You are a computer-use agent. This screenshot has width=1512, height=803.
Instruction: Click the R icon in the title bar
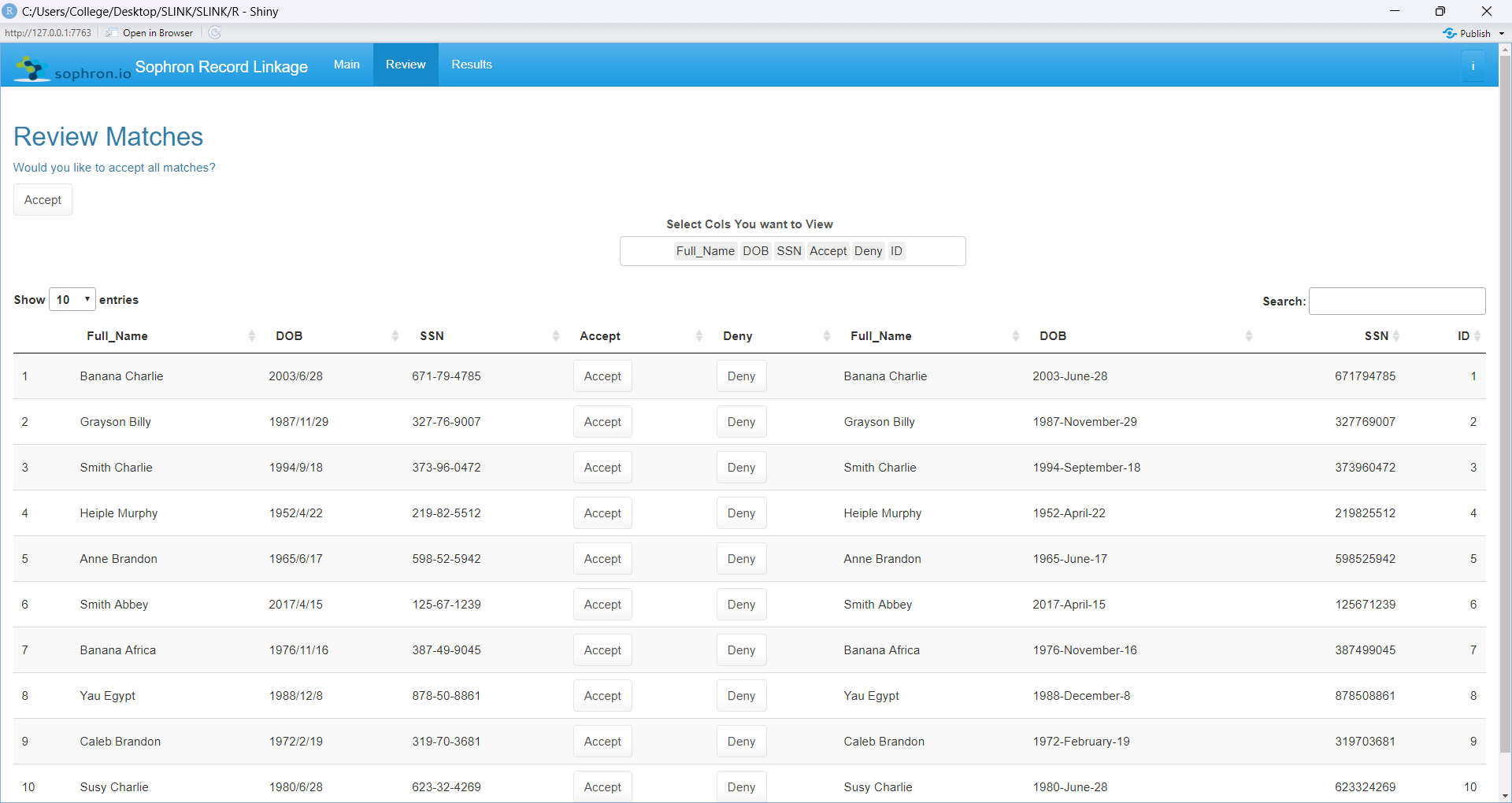point(9,11)
